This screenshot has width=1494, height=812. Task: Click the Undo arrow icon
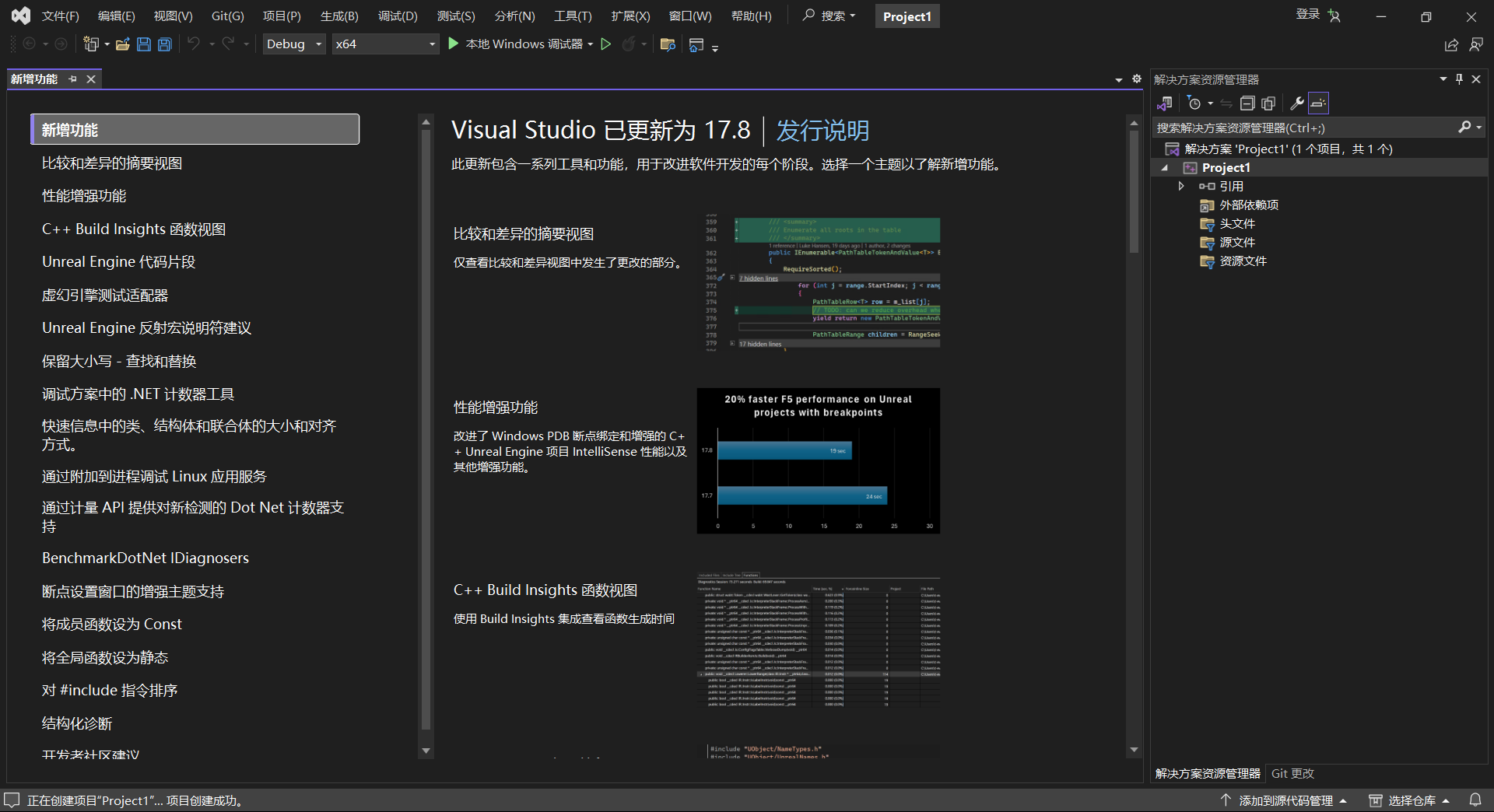coord(194,44)
